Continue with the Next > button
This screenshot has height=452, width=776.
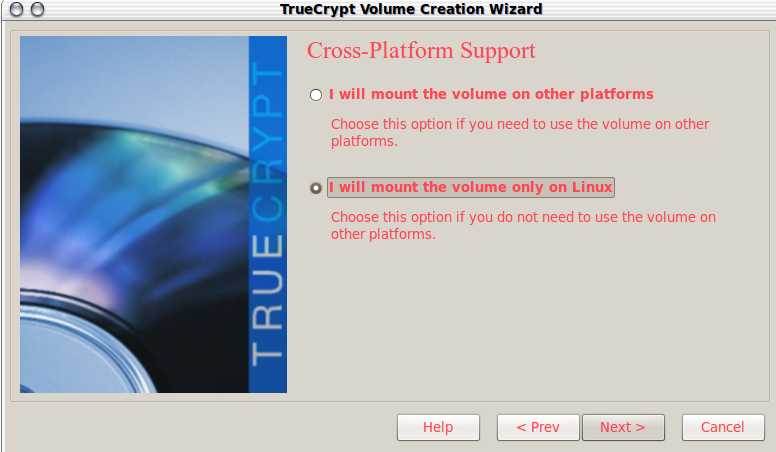click(x=623, y=427)
